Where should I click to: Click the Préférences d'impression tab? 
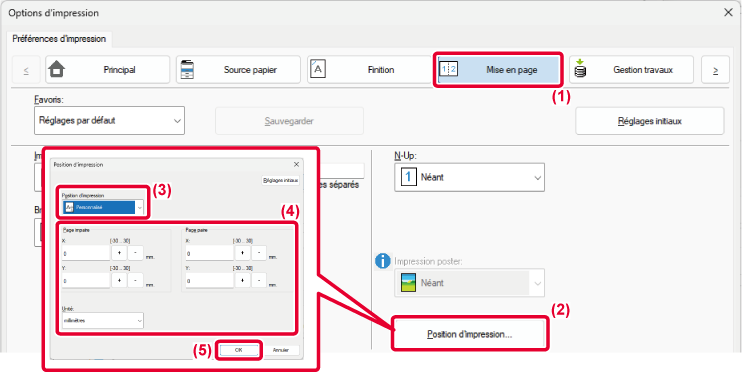click(x=59, y=39)
